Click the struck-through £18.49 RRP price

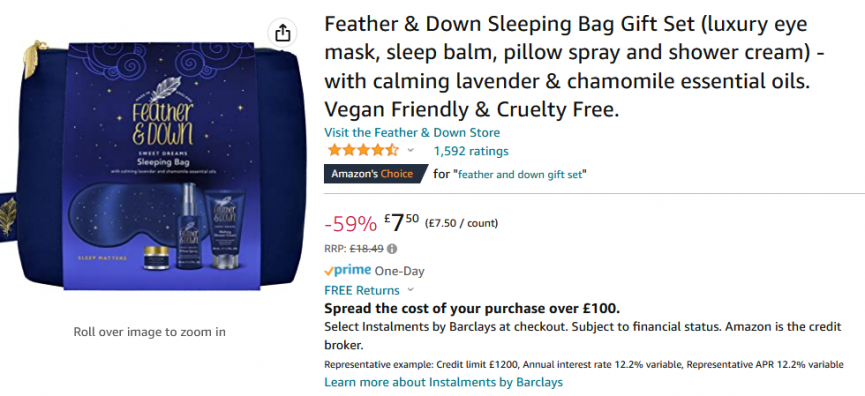[x=367, y=249]
